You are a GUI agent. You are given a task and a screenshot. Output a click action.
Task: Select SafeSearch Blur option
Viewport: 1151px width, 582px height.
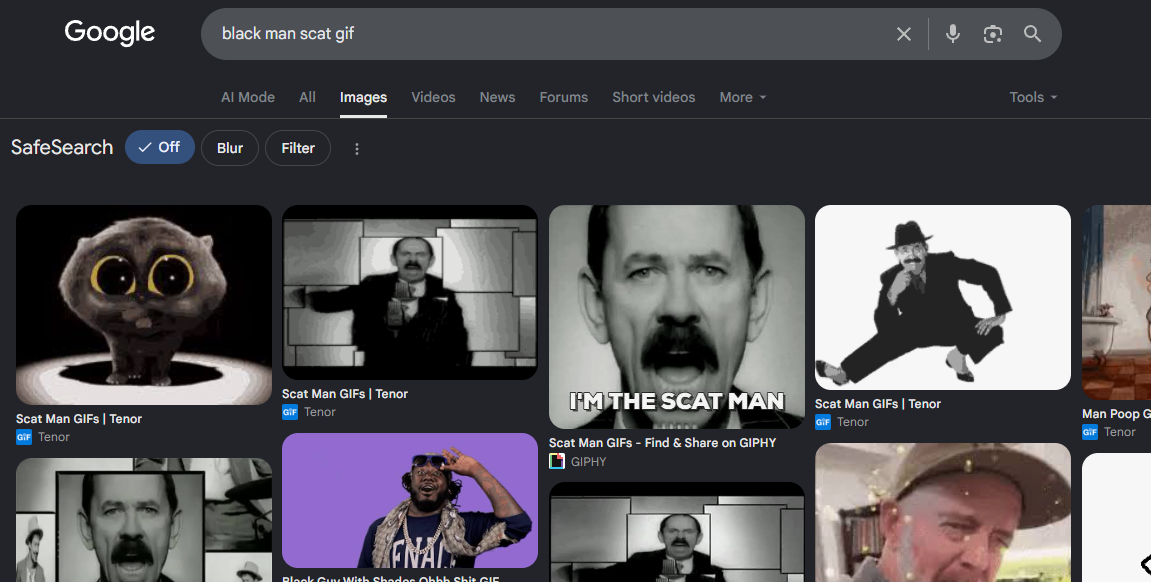pos(230,148)
